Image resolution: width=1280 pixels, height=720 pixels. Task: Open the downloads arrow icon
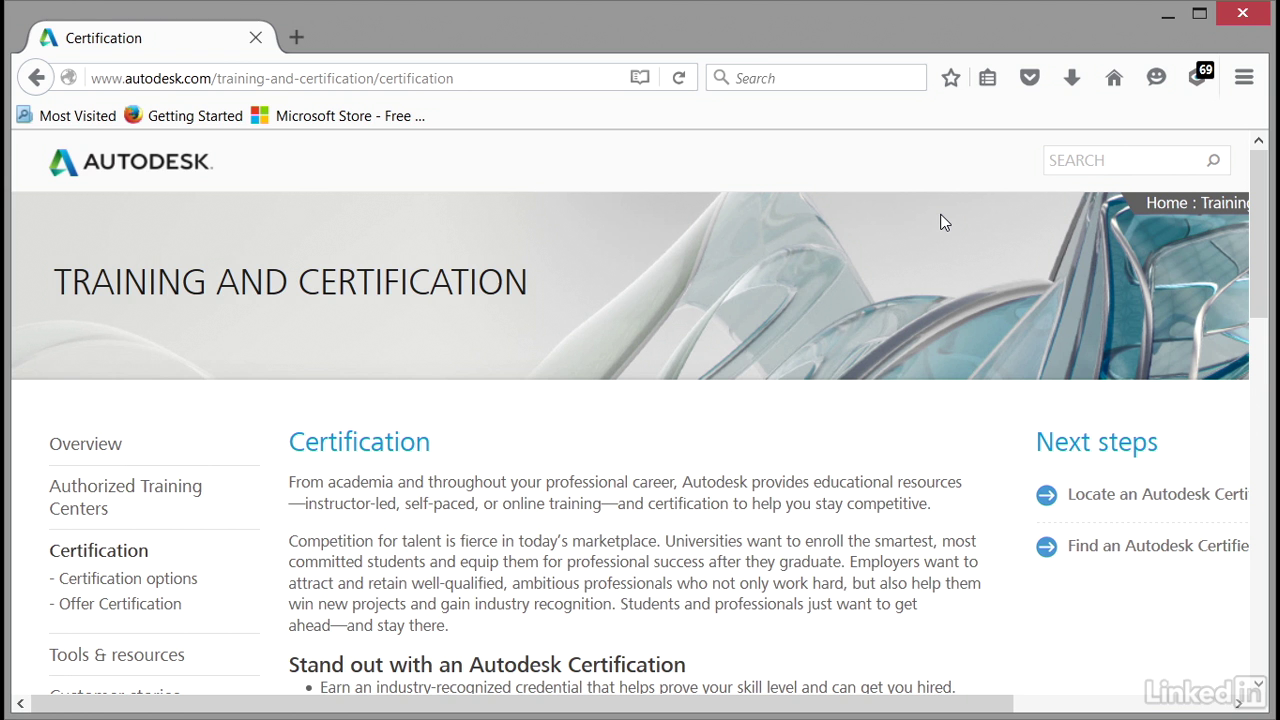point(1072,77)
